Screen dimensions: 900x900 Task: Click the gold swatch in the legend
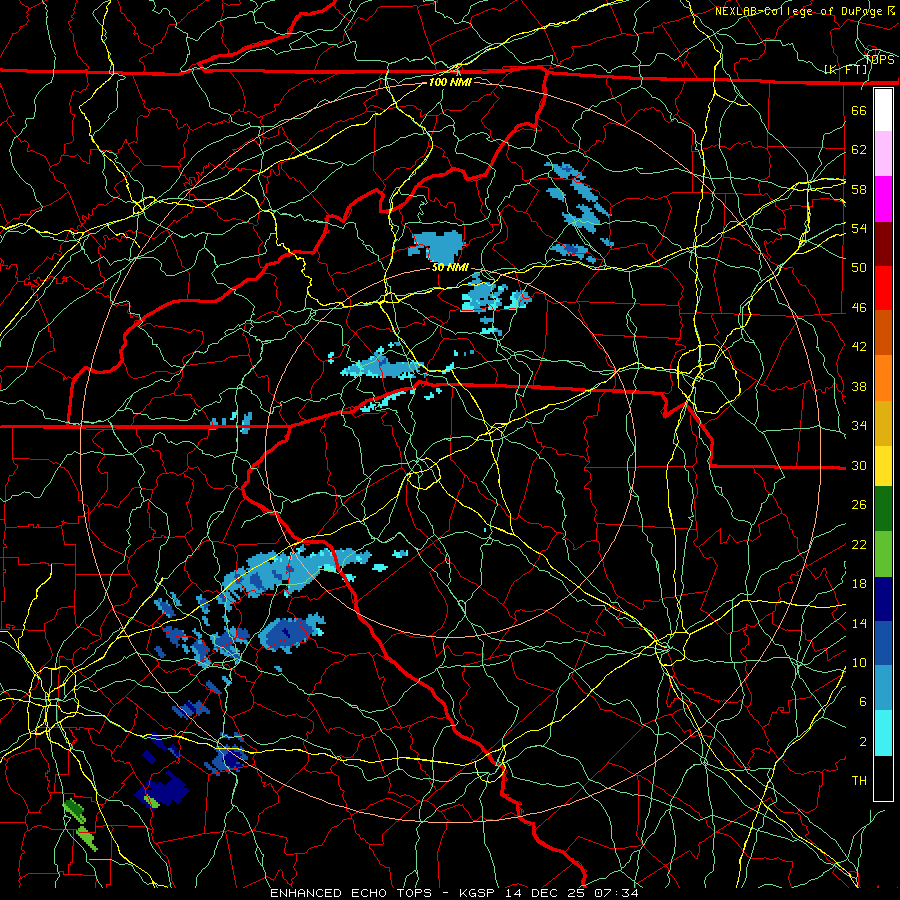(x=883, y=423)
